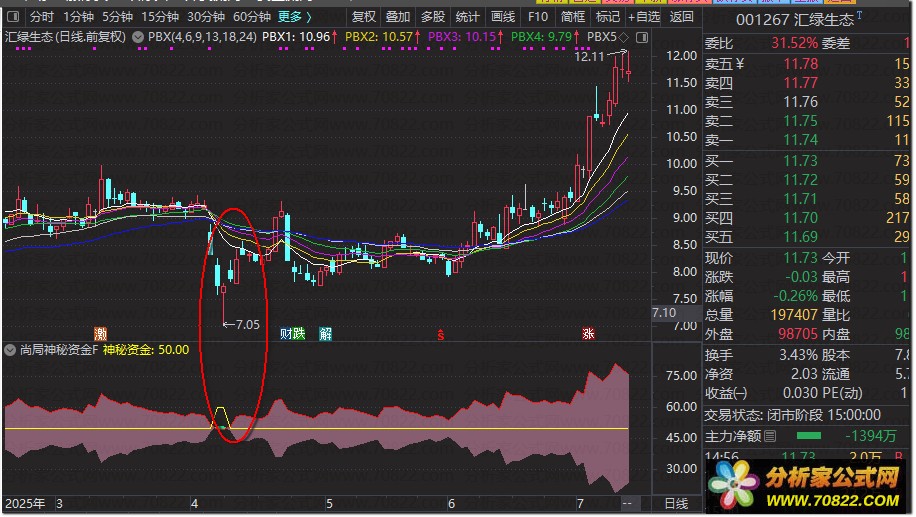Click the 标记 mark button
Image resolution: width=916 pixels, height=517 pixels.
click(608, 17)
